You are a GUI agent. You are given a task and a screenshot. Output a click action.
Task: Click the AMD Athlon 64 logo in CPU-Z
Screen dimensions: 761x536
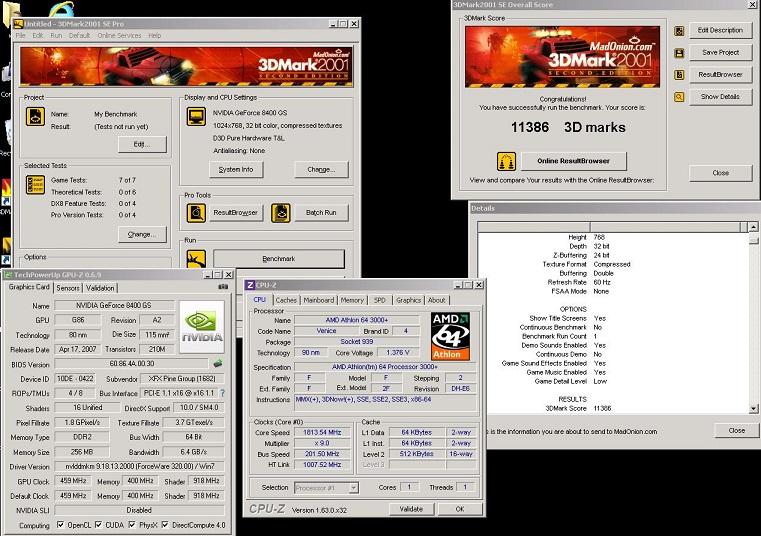pos(450,336)
